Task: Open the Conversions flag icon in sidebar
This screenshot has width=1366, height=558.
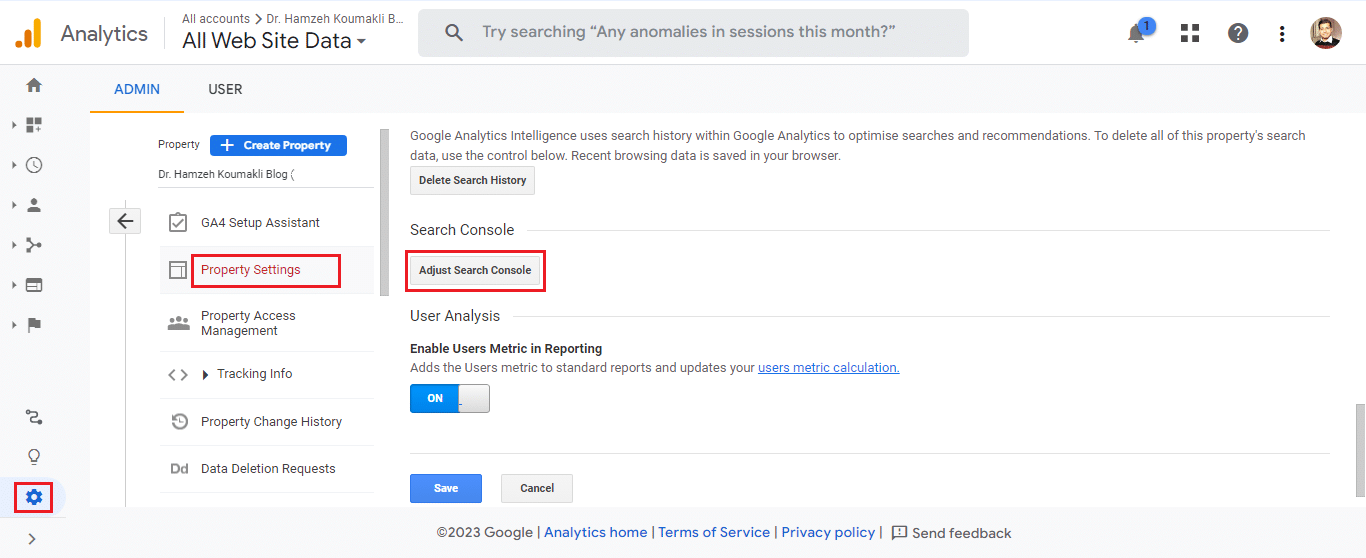Action: [x=34, y=325]
